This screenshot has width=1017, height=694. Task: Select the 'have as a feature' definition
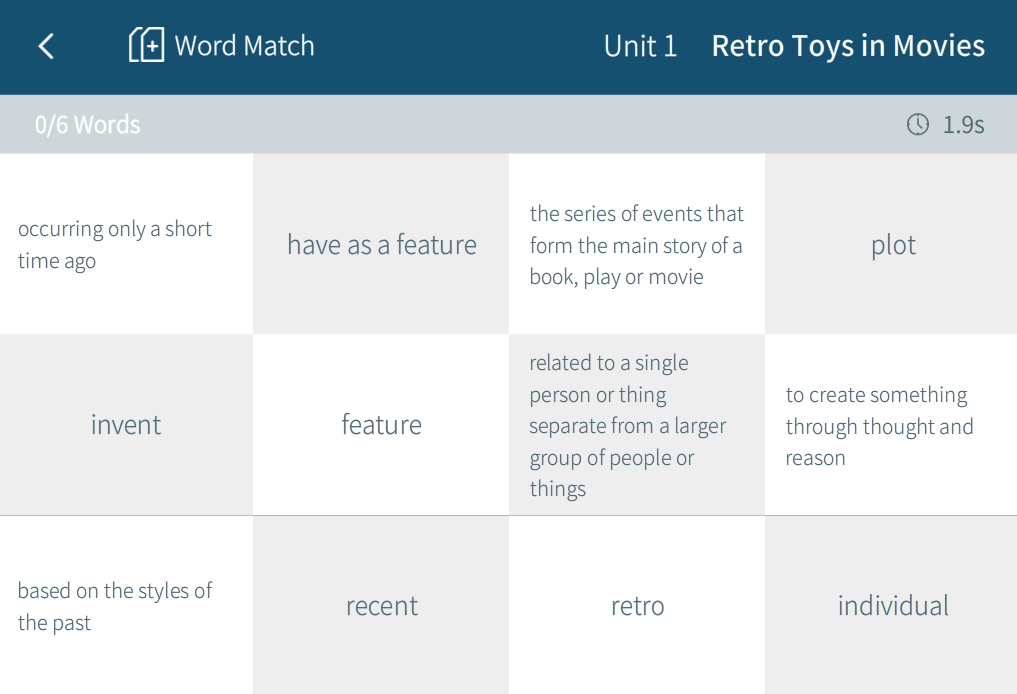tap(381, 245)
